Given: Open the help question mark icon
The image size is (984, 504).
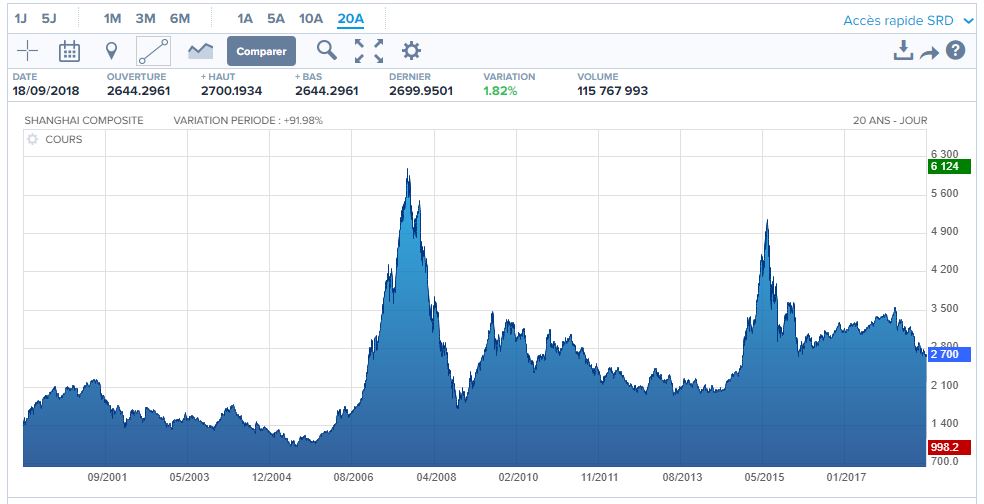Looking at the screenshot, I should (x=955, y=51).
